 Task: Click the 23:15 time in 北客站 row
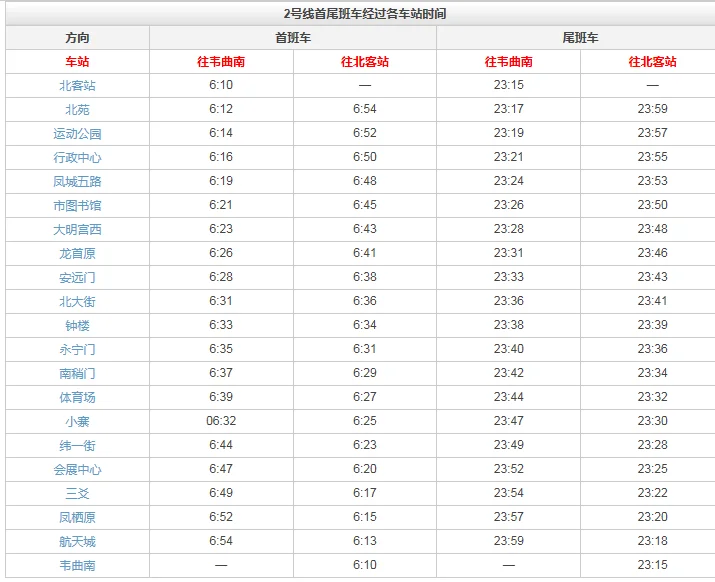(x=508, y=85)
